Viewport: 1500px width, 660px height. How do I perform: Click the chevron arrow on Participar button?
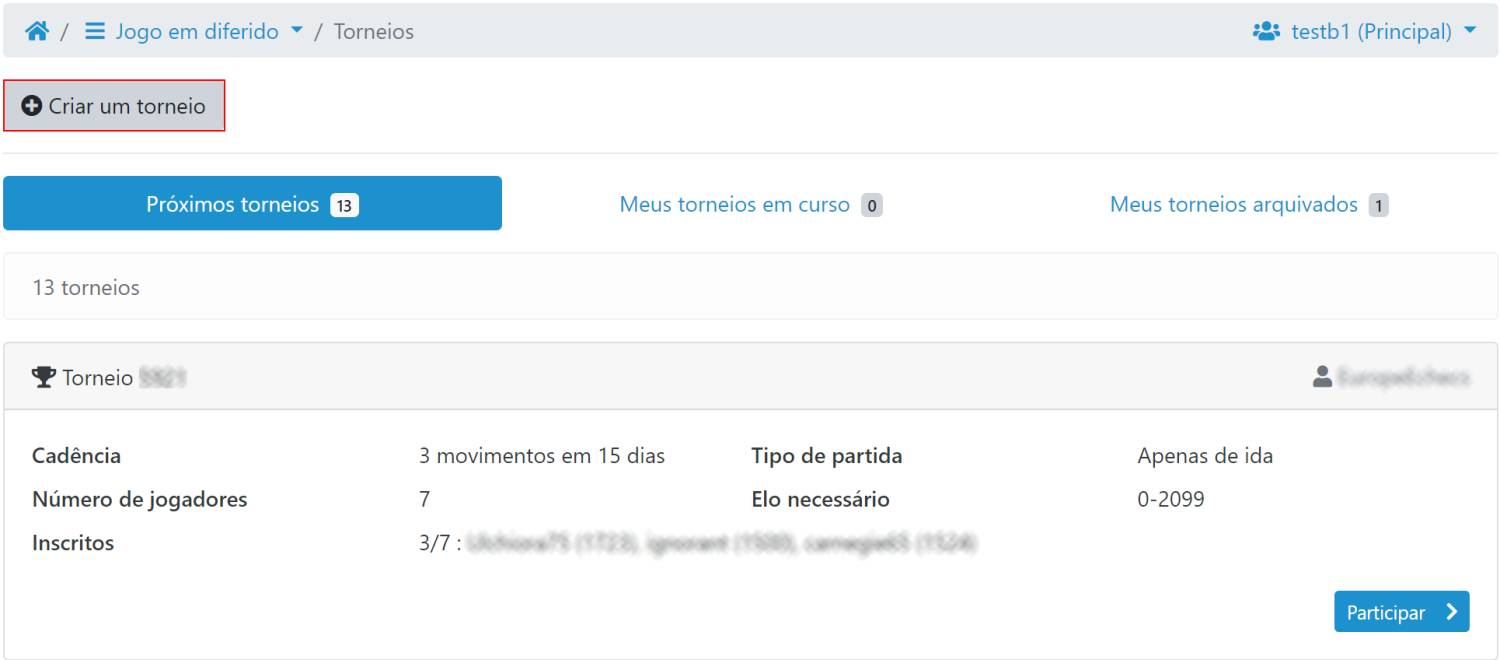click(1451, 612)
